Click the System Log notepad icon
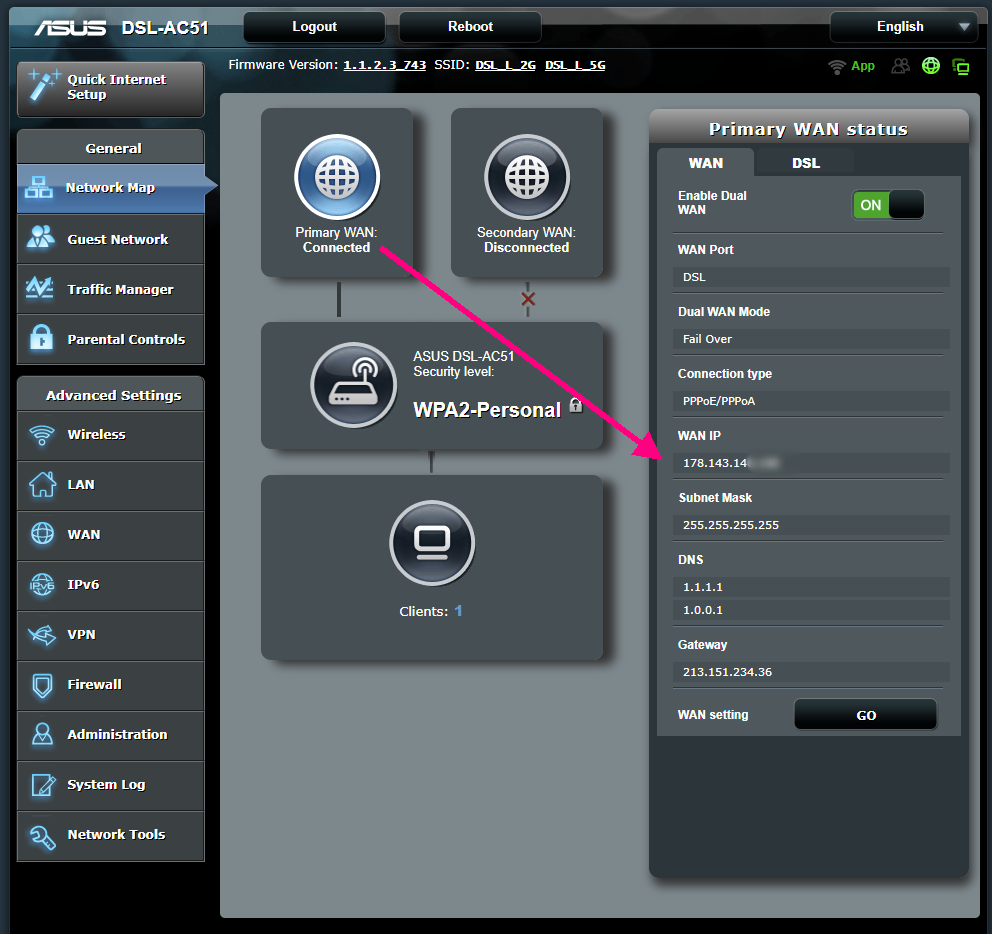The width and height of the screenshot is (992, 934). (43, 785)
